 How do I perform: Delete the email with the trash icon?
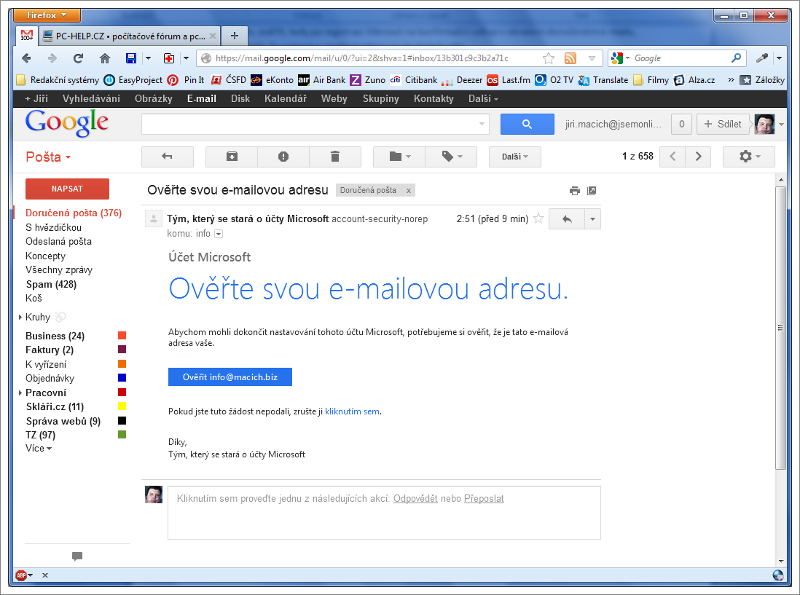point(335,156)
